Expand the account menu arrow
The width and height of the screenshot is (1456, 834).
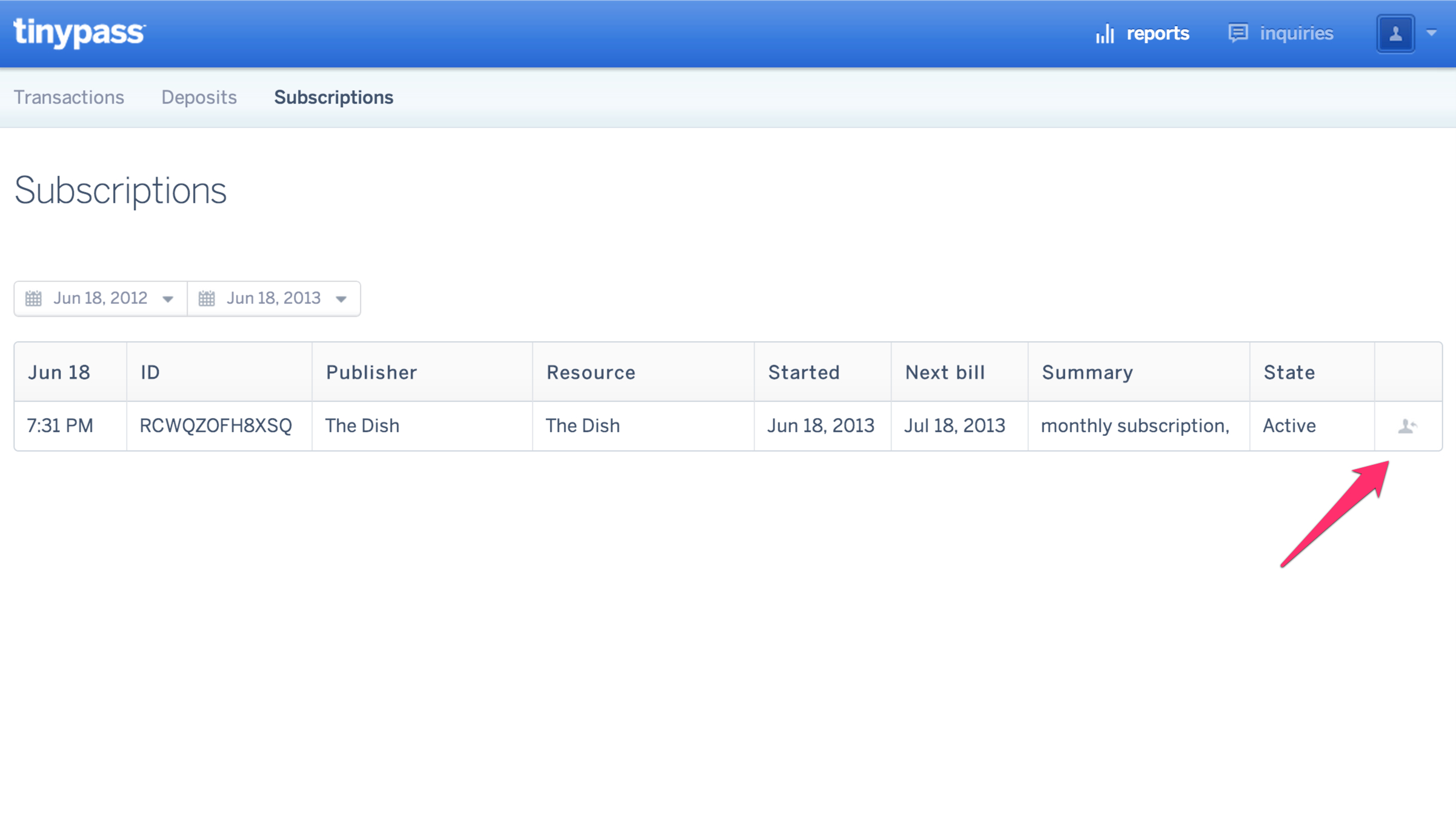click(x=1431, y=33)
